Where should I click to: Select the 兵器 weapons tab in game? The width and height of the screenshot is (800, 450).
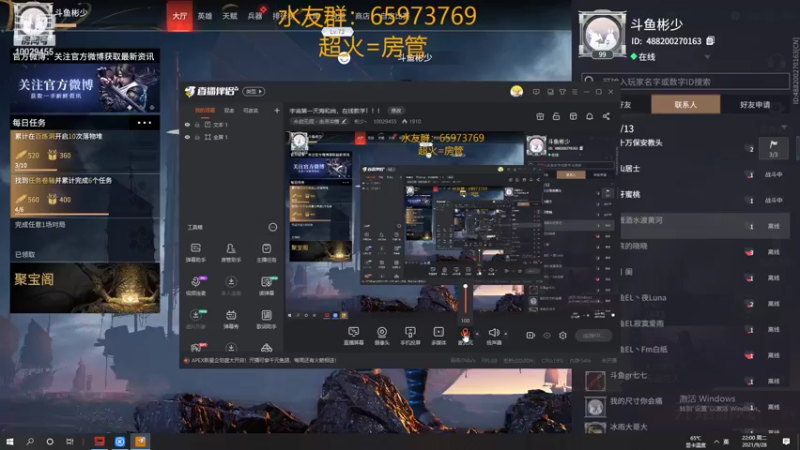pos(255,16)
